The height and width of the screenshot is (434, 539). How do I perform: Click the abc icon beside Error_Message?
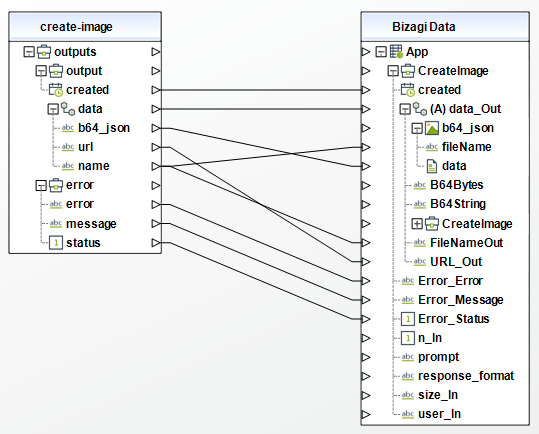pos(408,300)
